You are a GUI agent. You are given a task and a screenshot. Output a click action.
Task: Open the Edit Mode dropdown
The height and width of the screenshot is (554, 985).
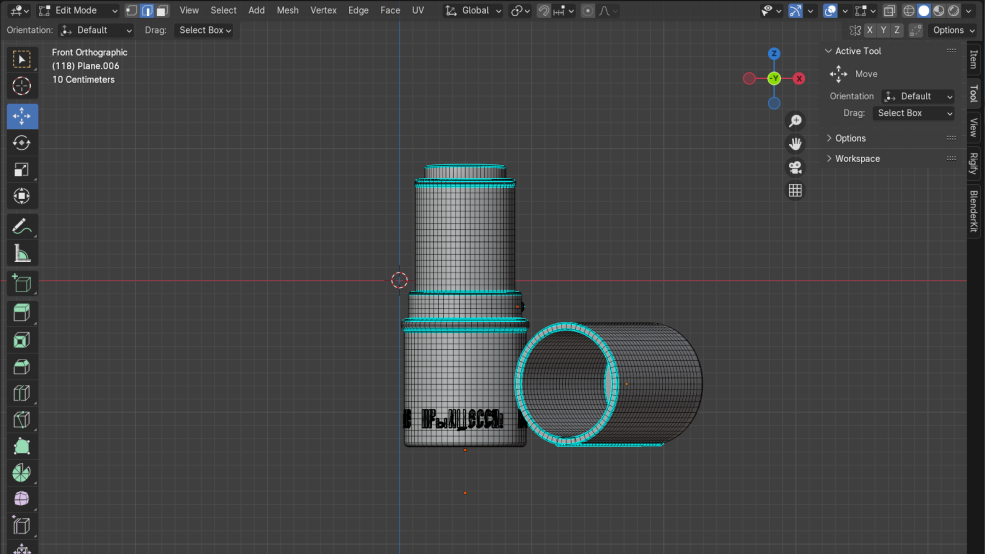[x=78, y=10]
